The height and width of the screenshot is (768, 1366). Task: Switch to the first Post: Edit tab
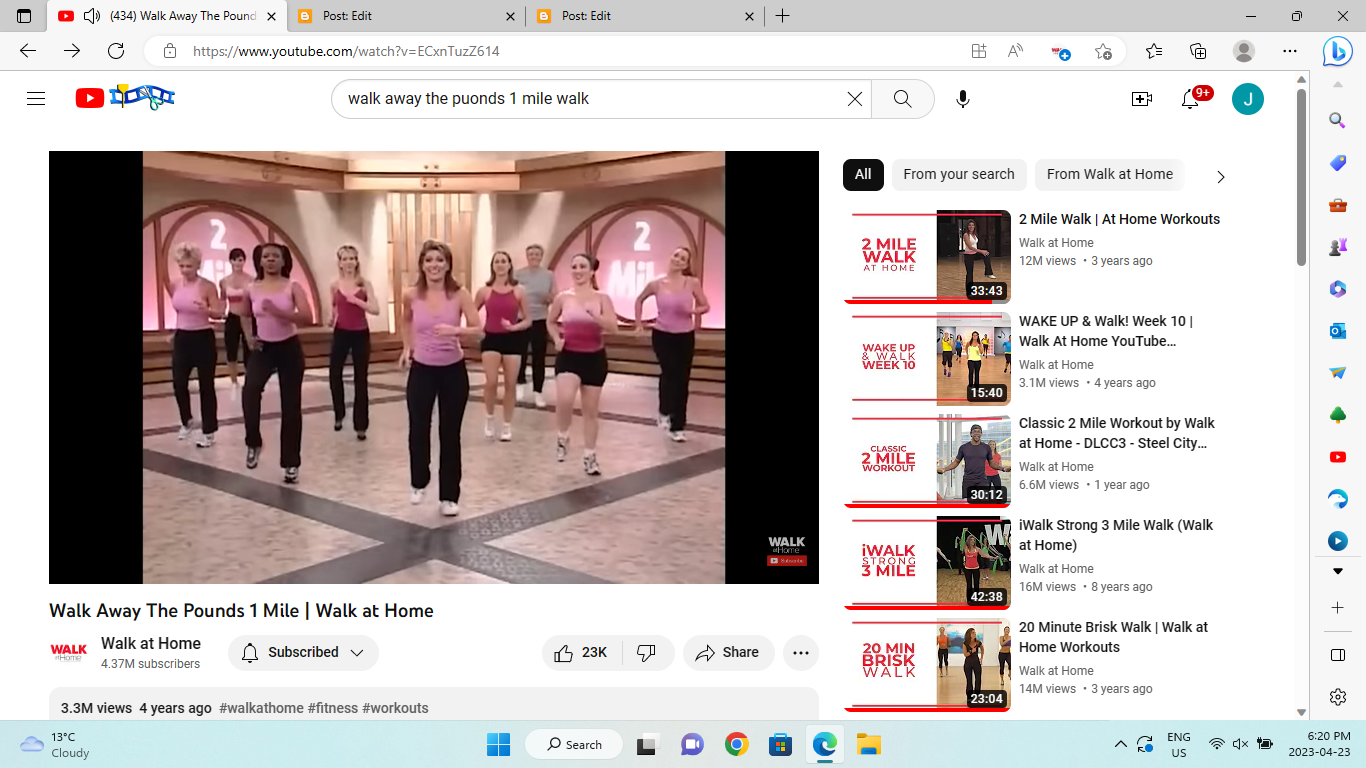[x=405, y=16]
